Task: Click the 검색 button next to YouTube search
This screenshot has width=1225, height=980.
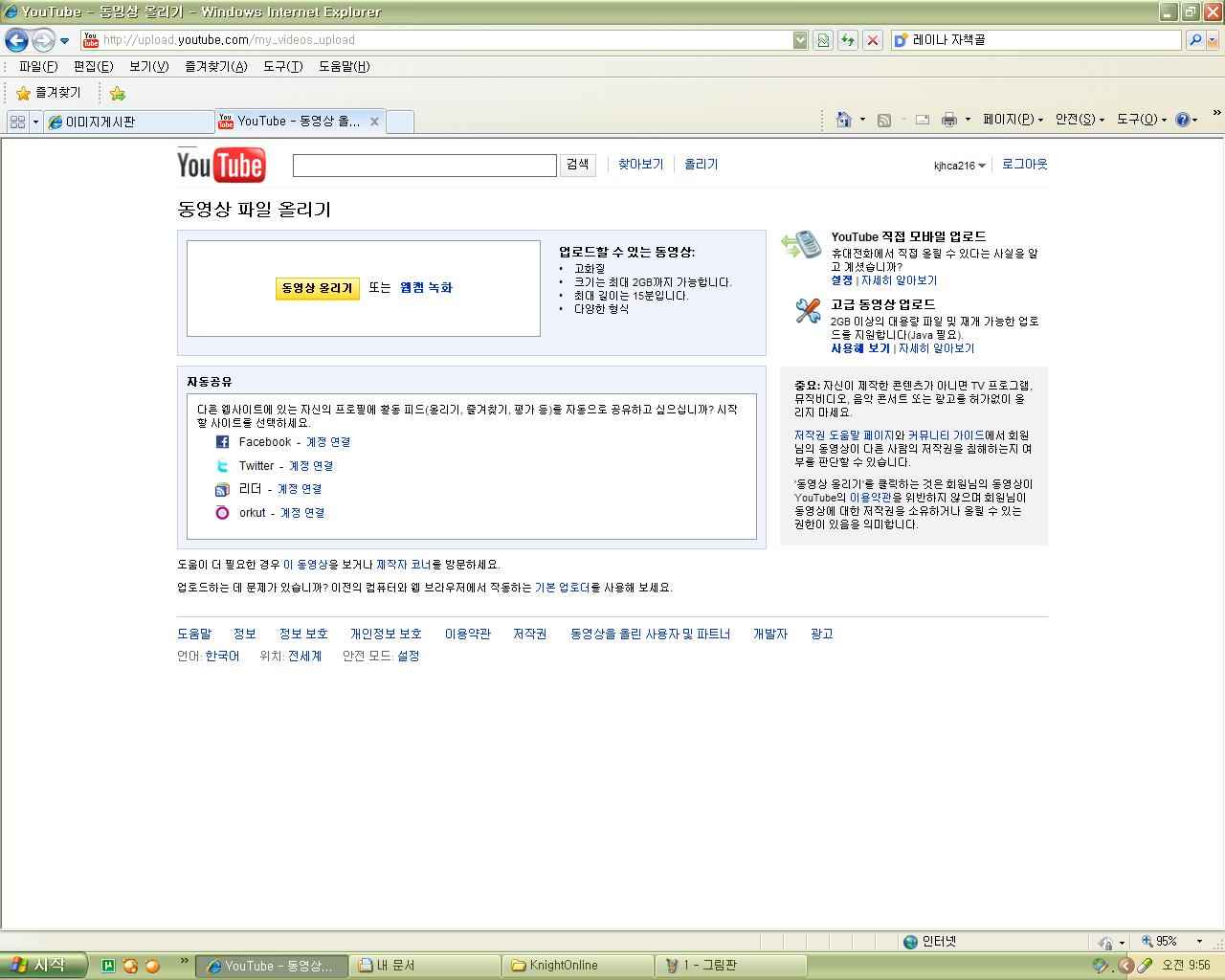Action: (577, 165)
